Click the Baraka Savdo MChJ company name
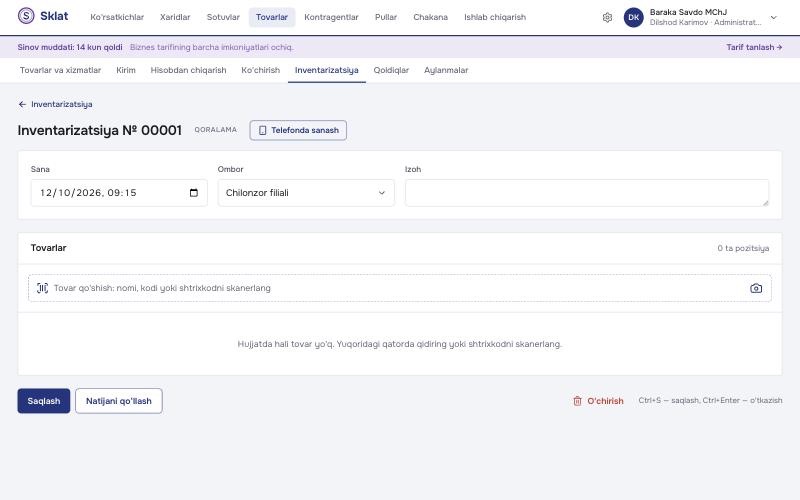Image resolution: width=800 pixels, height=500 pixels. (x=688, y=12)
